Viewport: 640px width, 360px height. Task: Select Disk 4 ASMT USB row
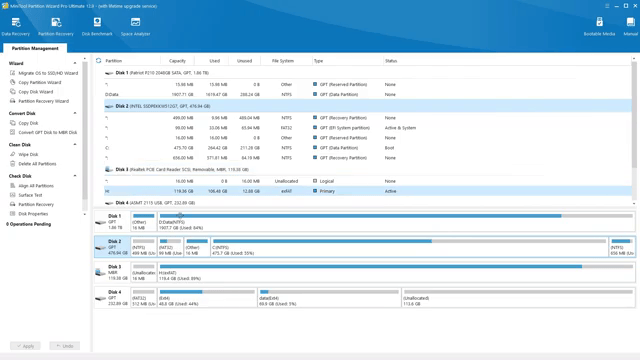tap(367, 202)
